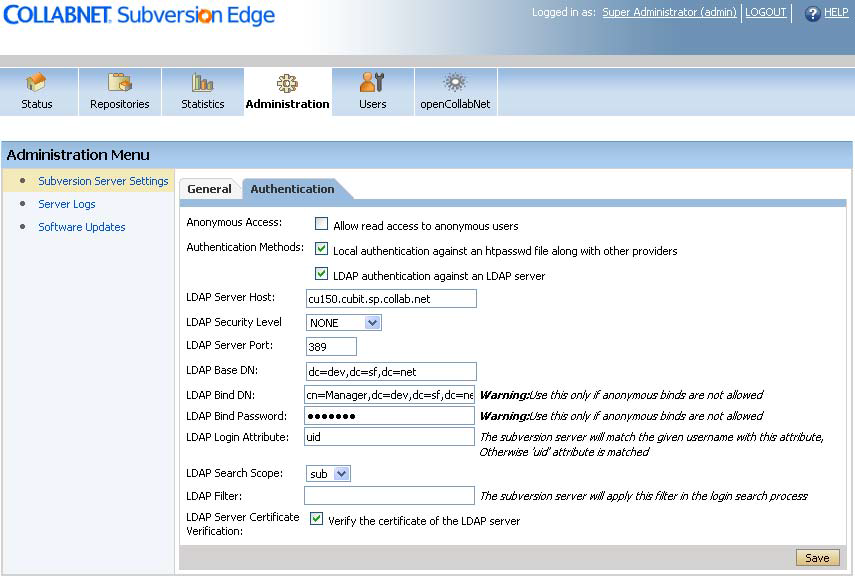855x582 pixels.
Task: Toggle LDAP authentication against an LDAP server
Action: [321, 275]
